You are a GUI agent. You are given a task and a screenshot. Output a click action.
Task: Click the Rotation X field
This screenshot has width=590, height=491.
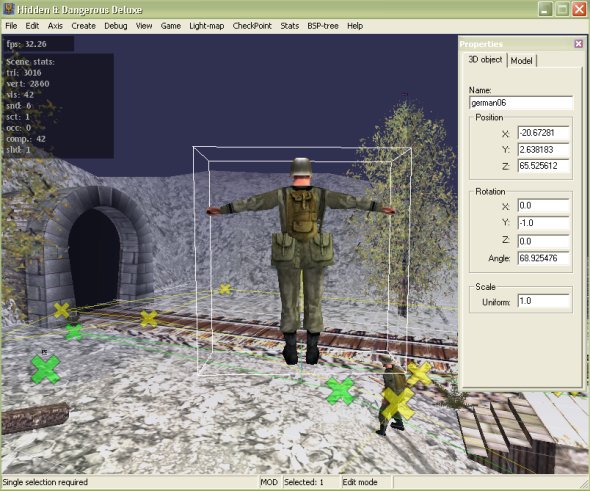coord(543,206)
